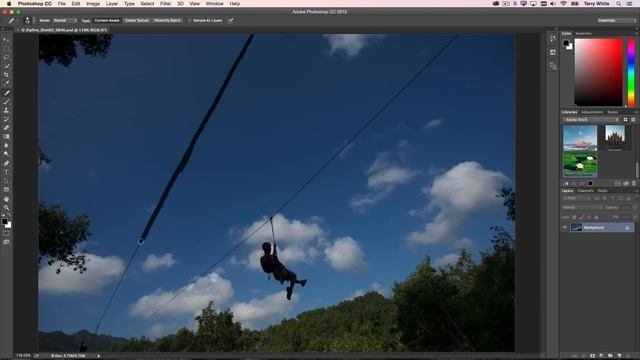
Task: Select the Rectangle shape tool
Action: coord(6,189)
